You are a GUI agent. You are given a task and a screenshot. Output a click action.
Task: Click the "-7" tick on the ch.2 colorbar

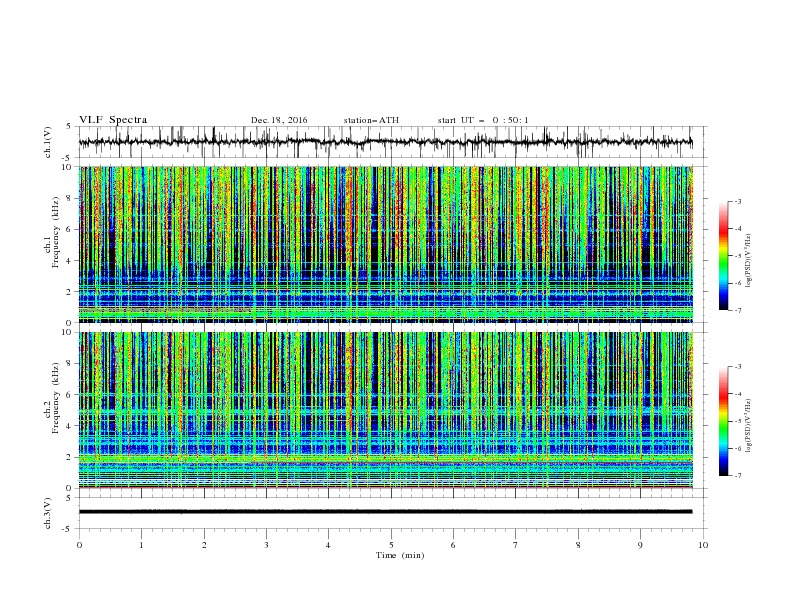point(738,476)
